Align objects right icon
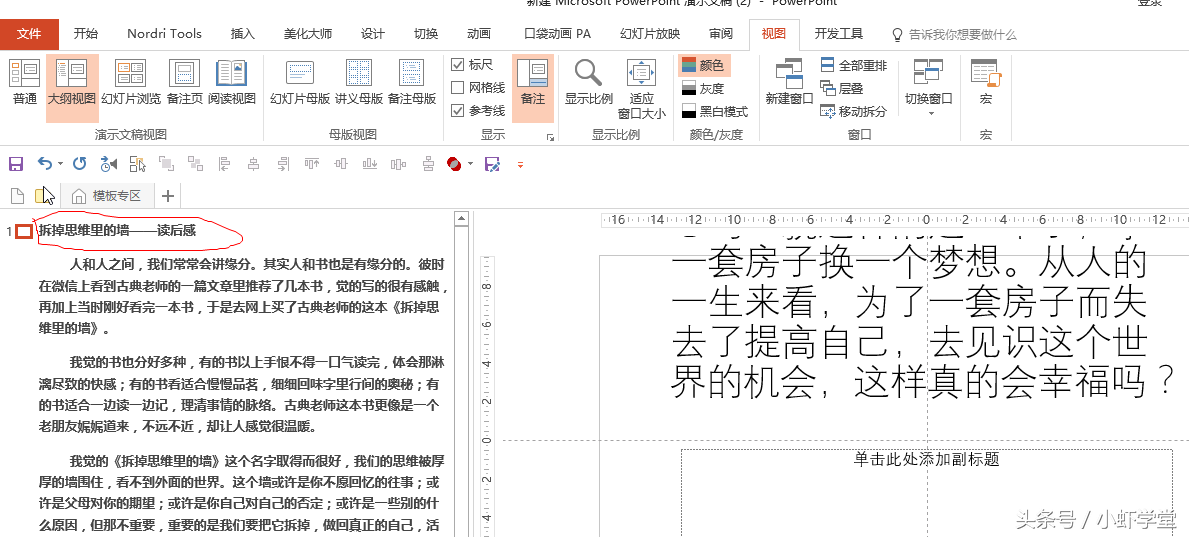 click(283, 163)
